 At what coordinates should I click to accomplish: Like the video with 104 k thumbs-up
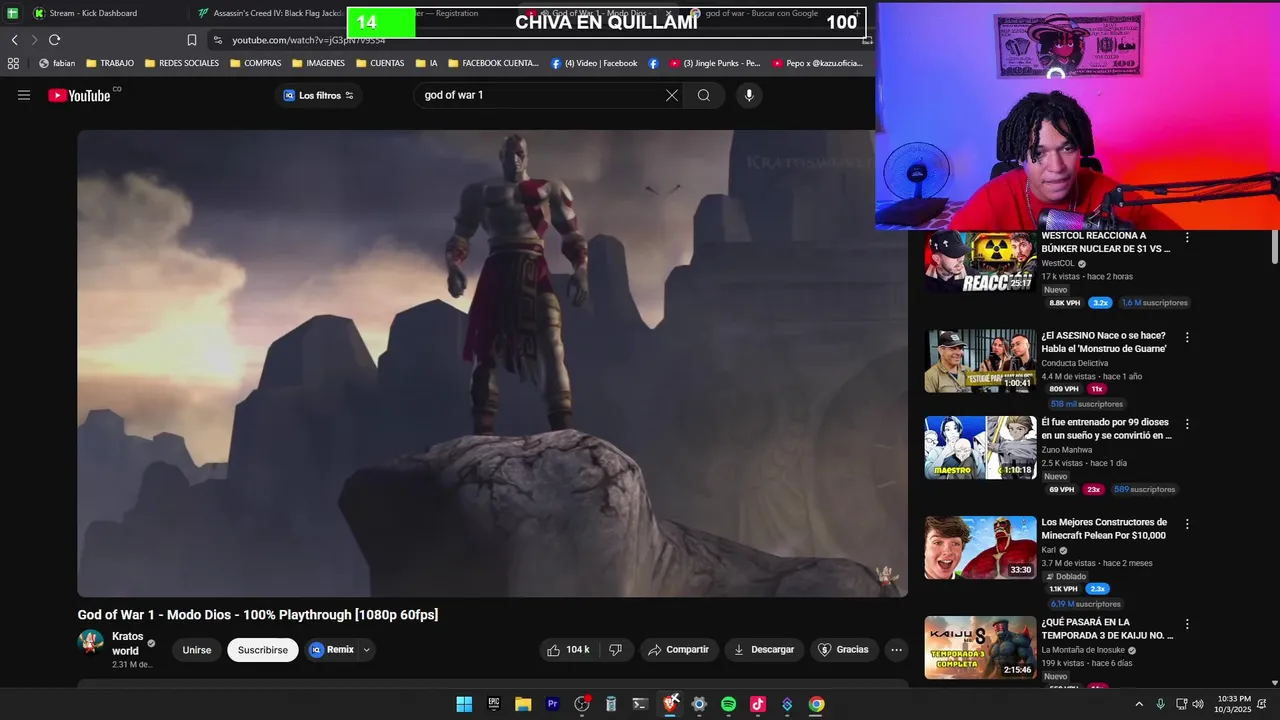pyautogui.click(x=569, y=650)
